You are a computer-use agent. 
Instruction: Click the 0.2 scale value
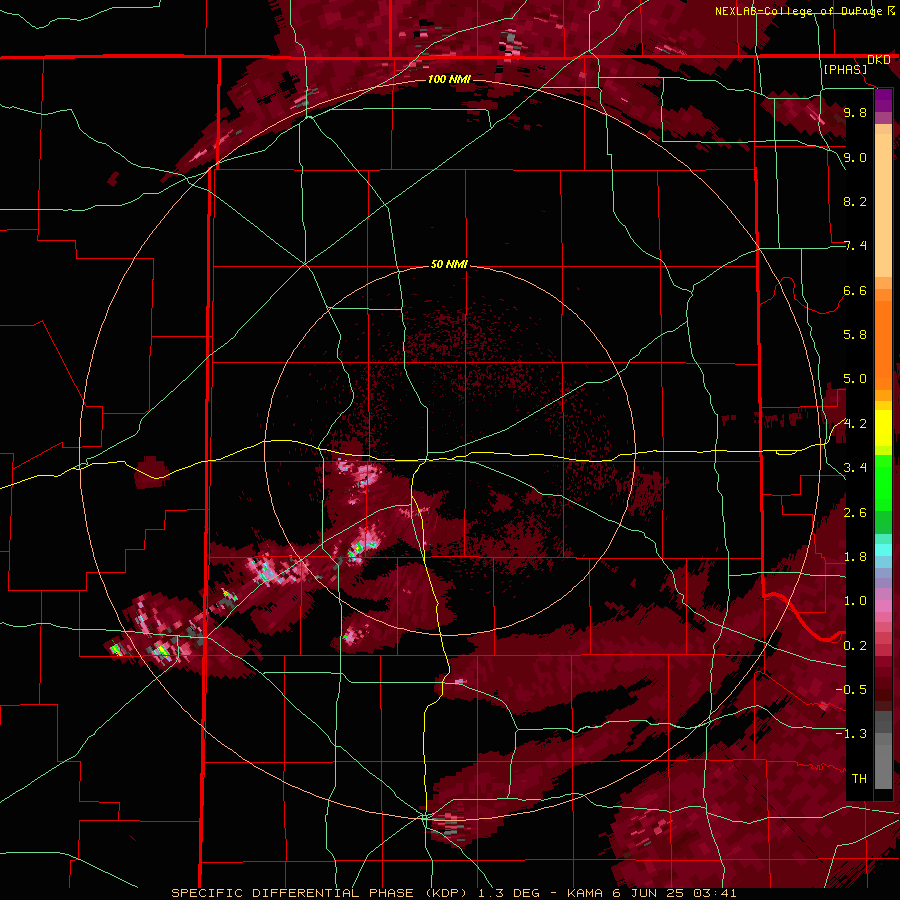pos(855,646)
